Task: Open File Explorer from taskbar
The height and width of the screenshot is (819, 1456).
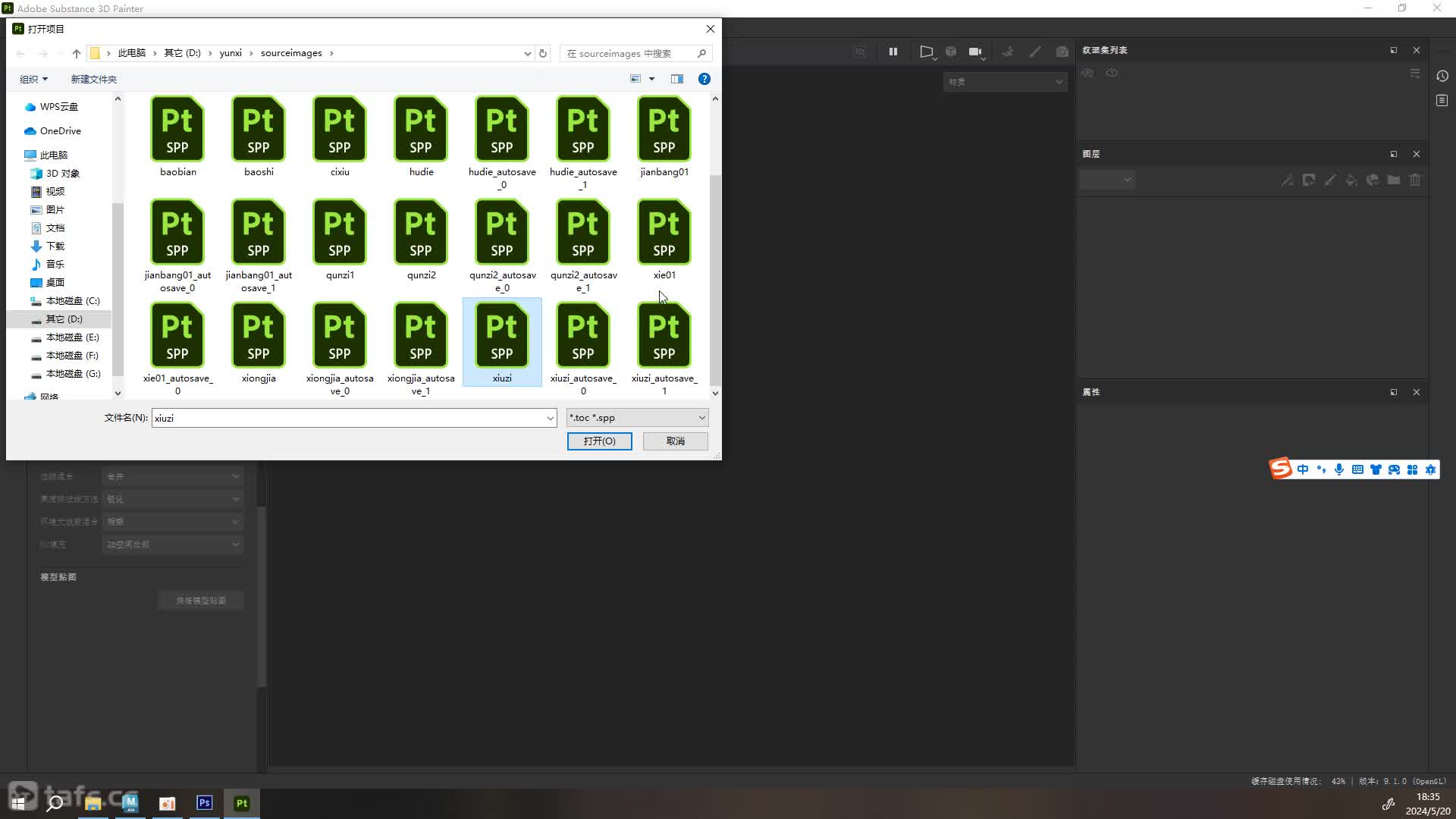Action: coord(93,803)
